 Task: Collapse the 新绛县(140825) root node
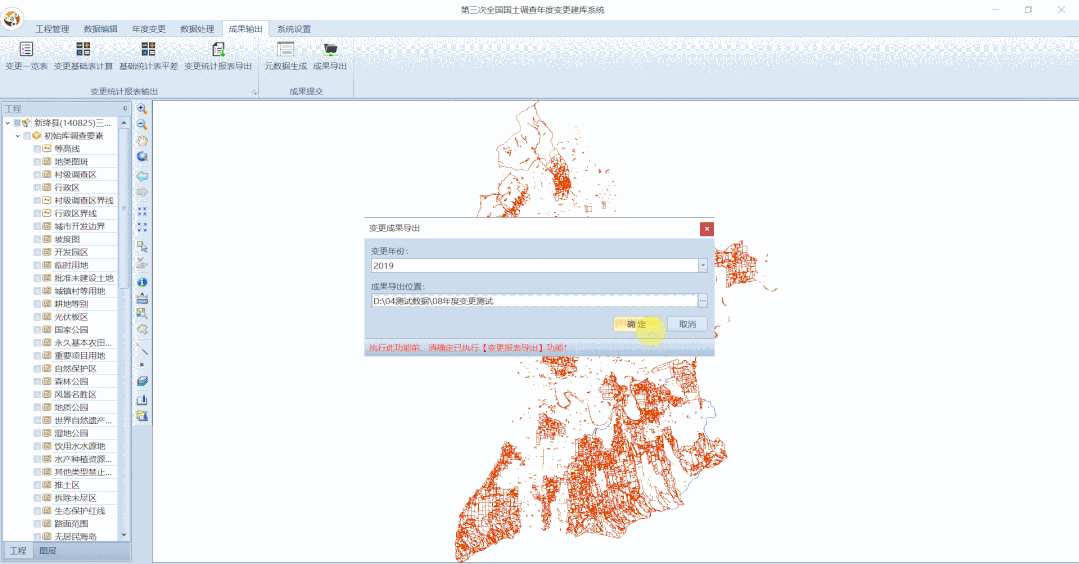(8, 123)
